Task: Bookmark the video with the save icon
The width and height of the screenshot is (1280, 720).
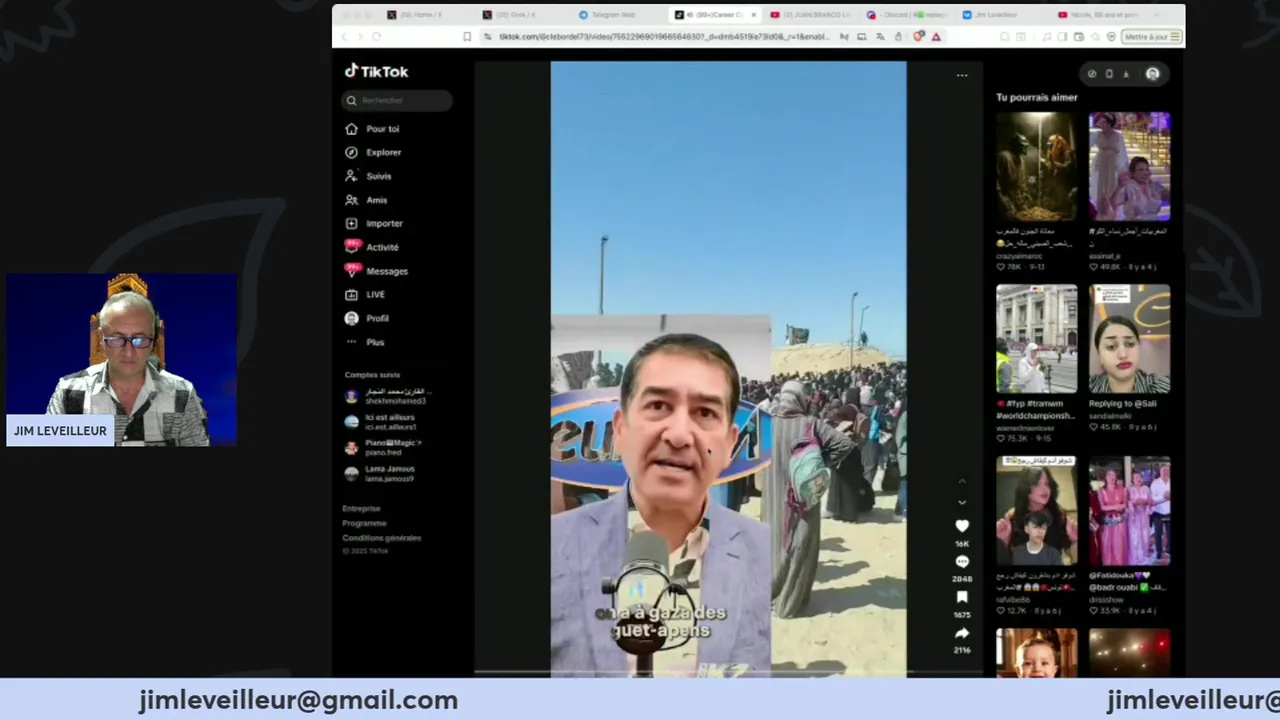Action: pos(962,597)
